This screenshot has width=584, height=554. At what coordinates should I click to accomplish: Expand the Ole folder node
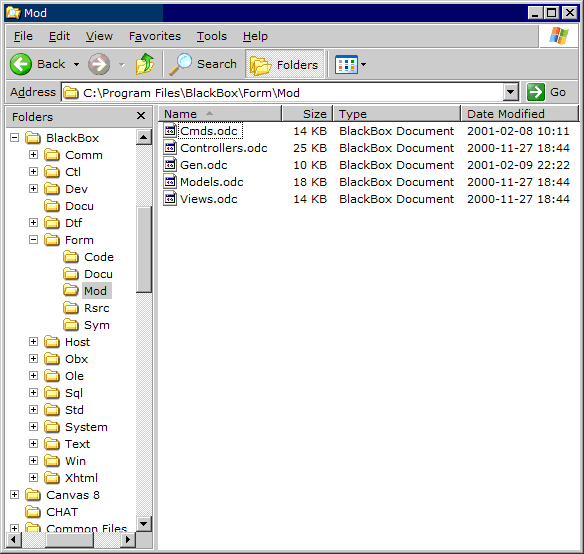[x=34, y=376]
